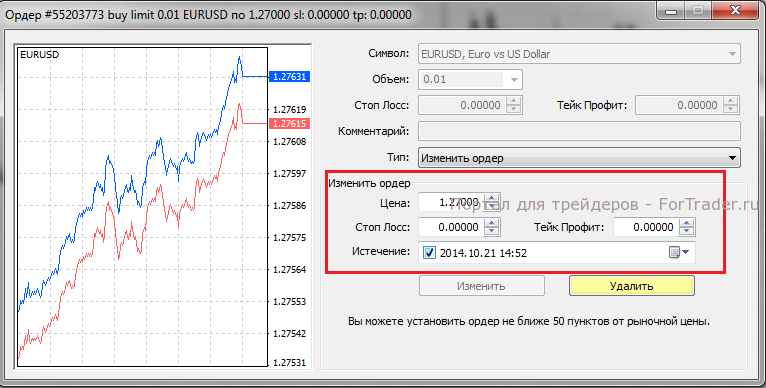Screen dimensions: 766x388
Task: Click the lower Тейк Профит field
Action: [x=646, y=227]
